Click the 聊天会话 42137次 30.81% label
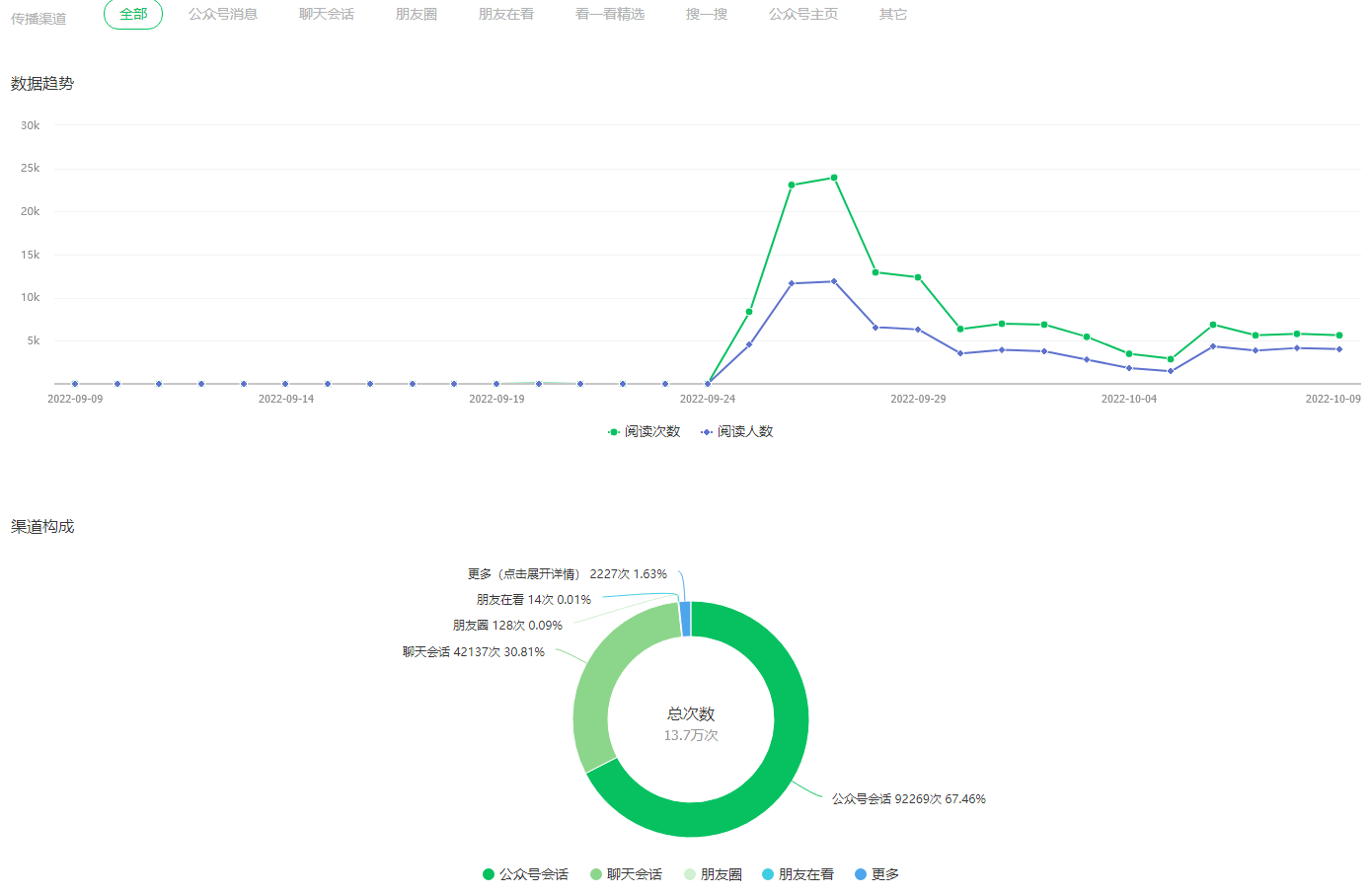Viewport: 1370px width, 896px height. [x=474, y=651]
